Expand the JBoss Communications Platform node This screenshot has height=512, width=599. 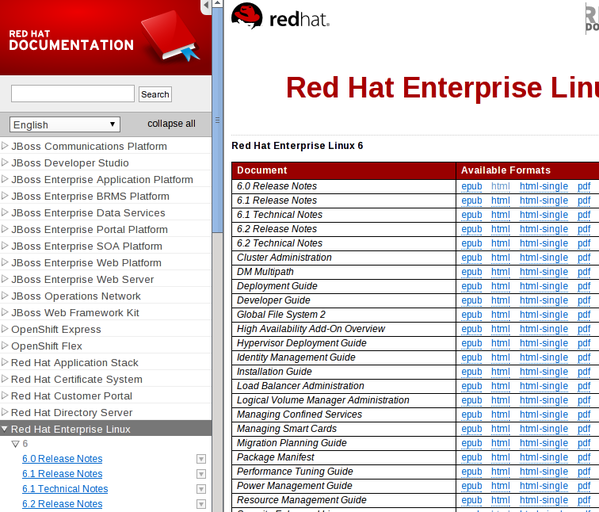coord(5,146)
